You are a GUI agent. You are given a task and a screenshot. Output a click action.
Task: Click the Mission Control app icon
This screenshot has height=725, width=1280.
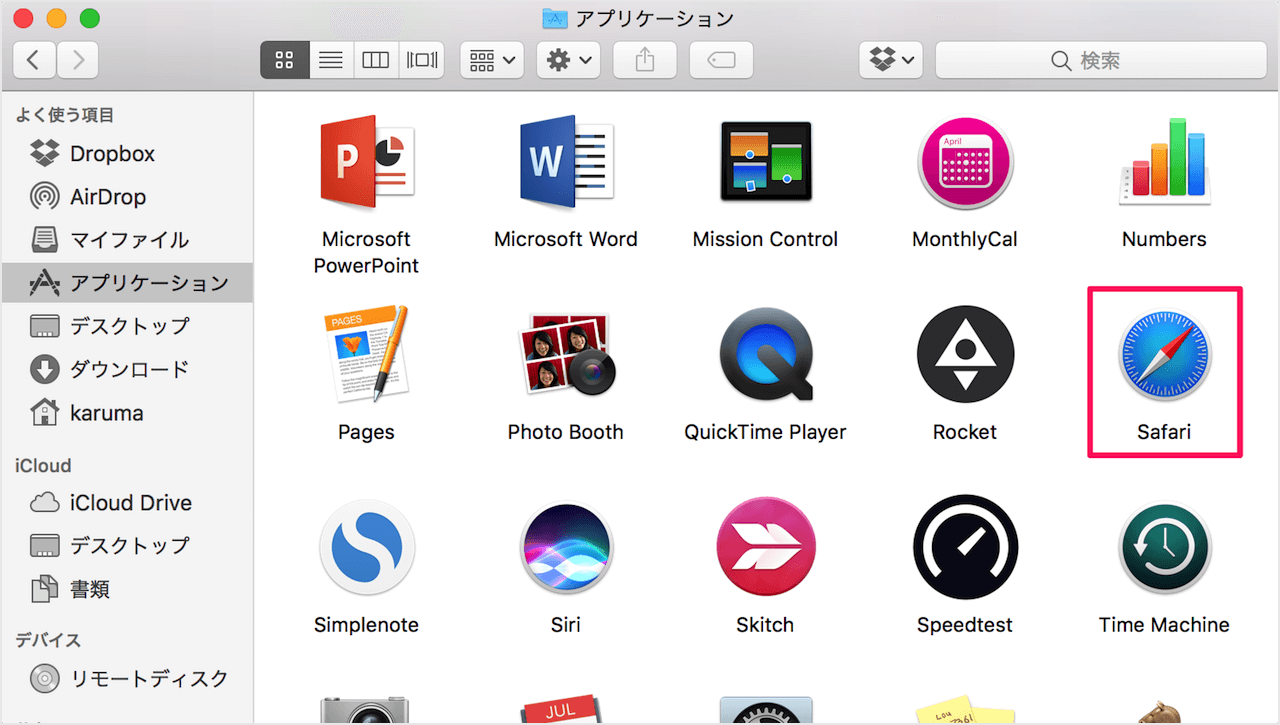tap(766, 161)
